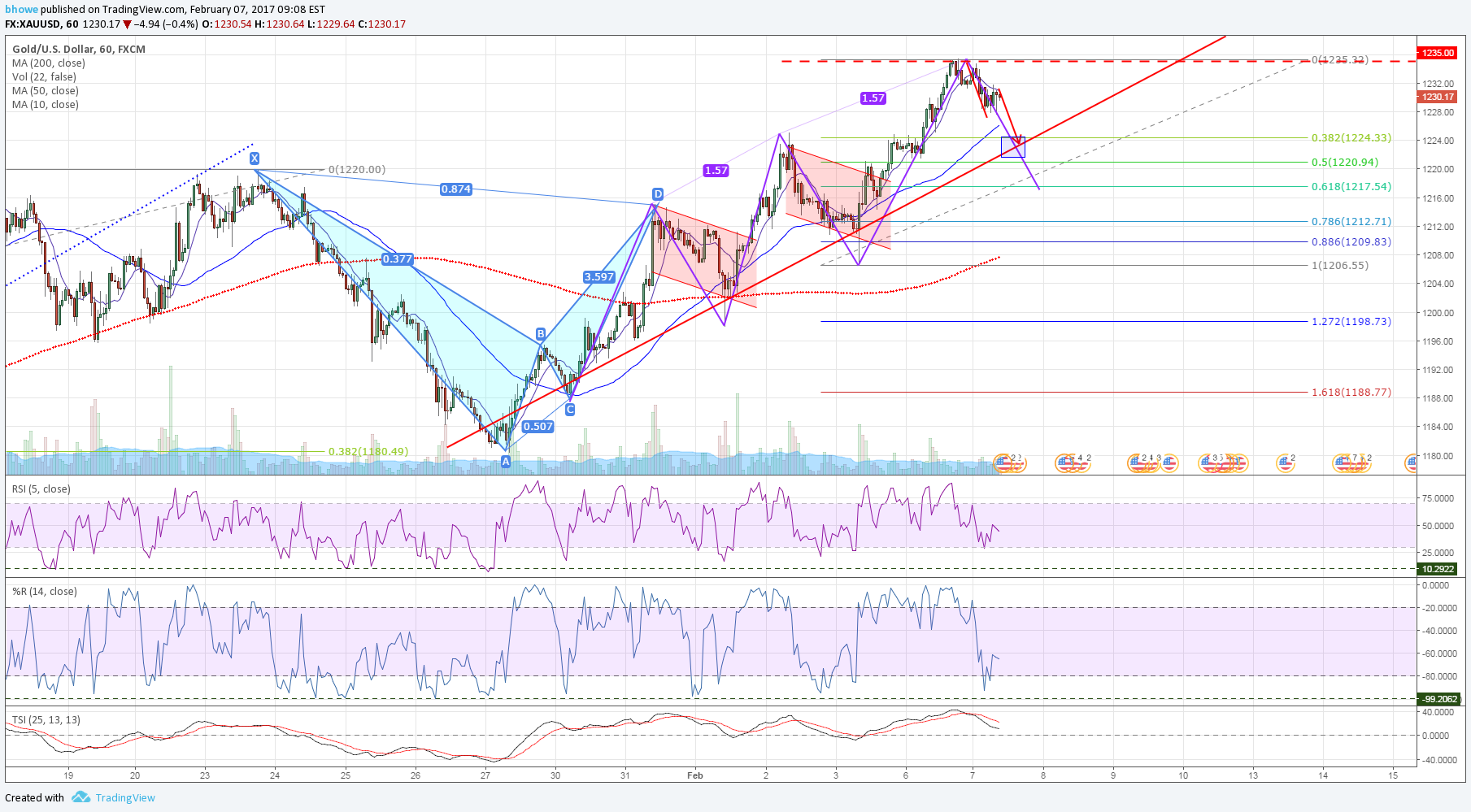Select the TSI (25, 13, 13) indicator label
Screen dimensions: 1471x812
tap(46, 719)
